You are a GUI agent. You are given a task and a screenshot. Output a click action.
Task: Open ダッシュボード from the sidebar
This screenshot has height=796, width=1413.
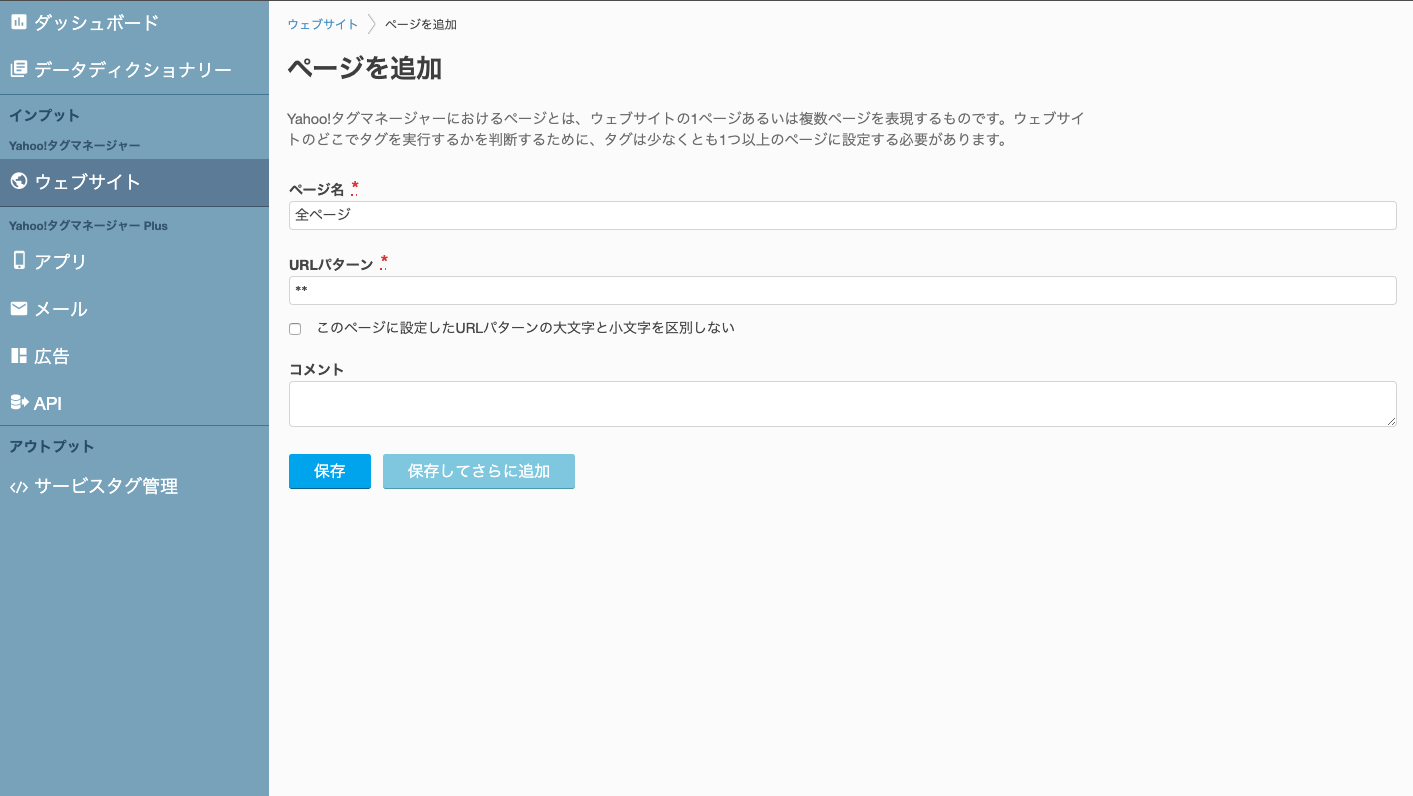coord(96,22)
